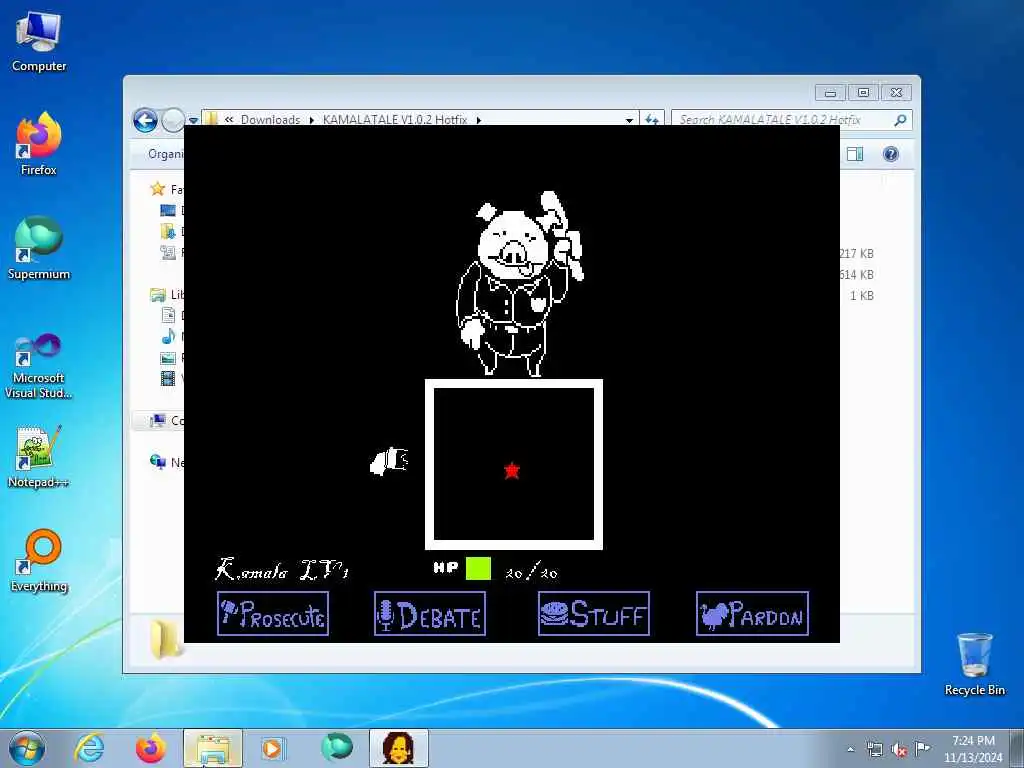
Task: Click the white pointing glove sprite
Action: [x=389, y=461]
